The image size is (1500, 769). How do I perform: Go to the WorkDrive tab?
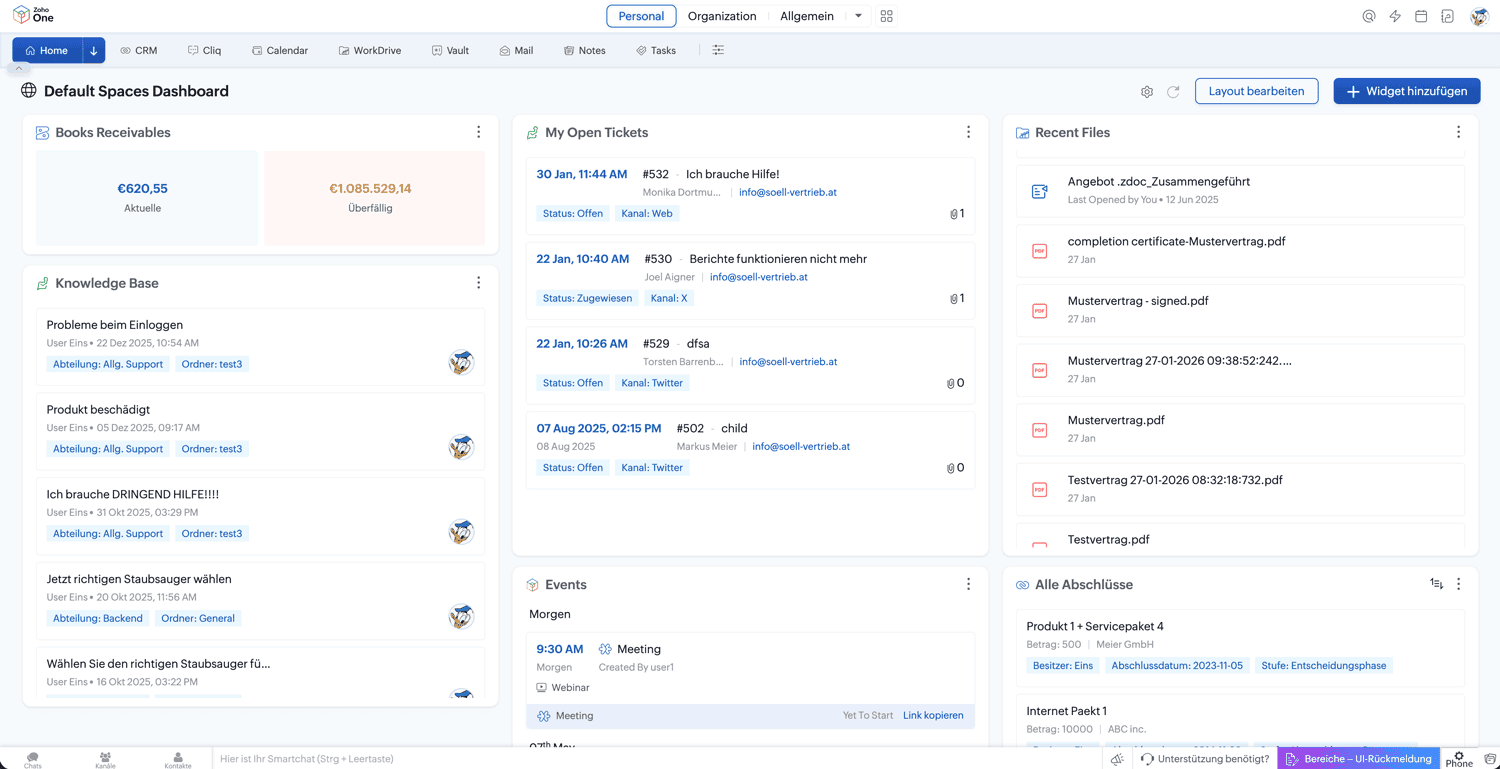click(370, 50)
